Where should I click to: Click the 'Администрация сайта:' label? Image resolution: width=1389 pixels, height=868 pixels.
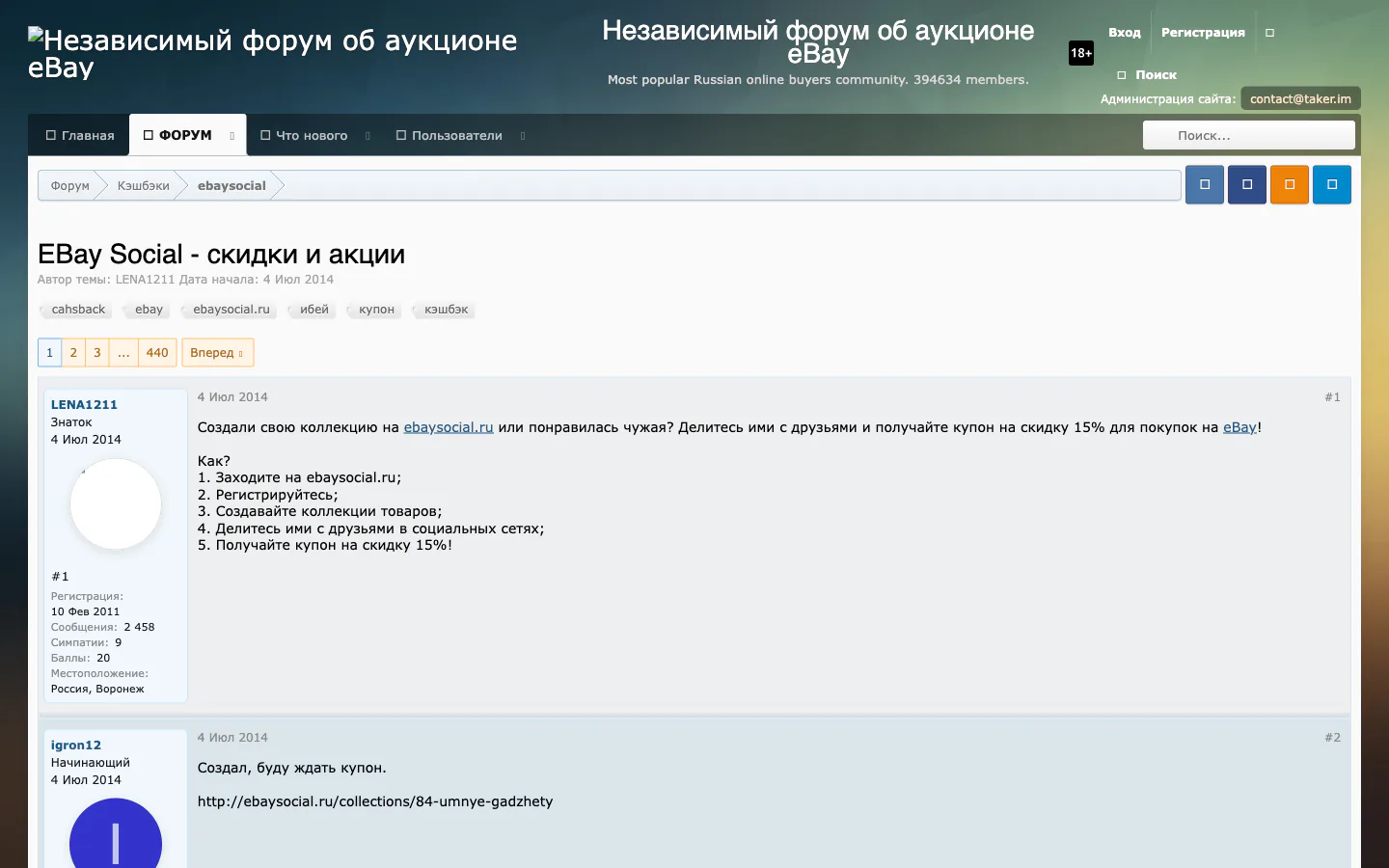(x=1167, y=99)
